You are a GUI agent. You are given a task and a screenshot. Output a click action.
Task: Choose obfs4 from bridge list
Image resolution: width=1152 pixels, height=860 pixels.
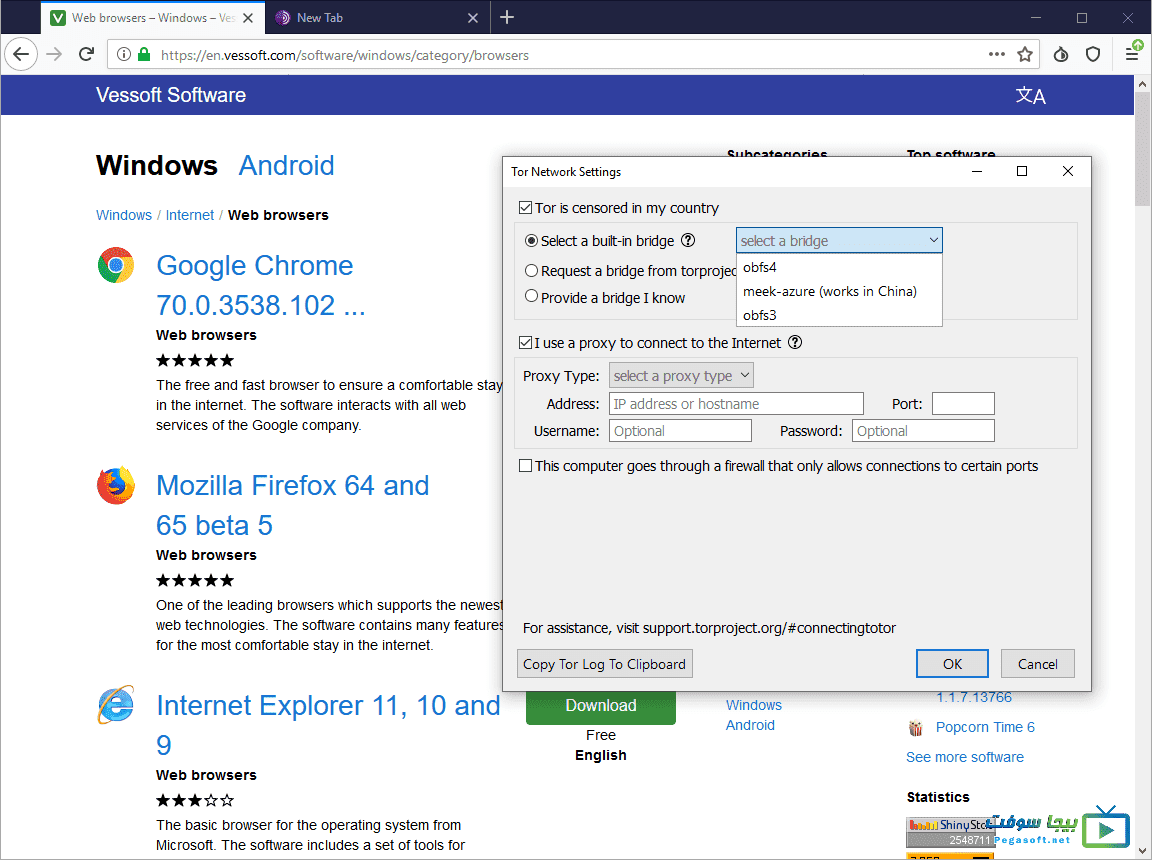coord(839,267)
